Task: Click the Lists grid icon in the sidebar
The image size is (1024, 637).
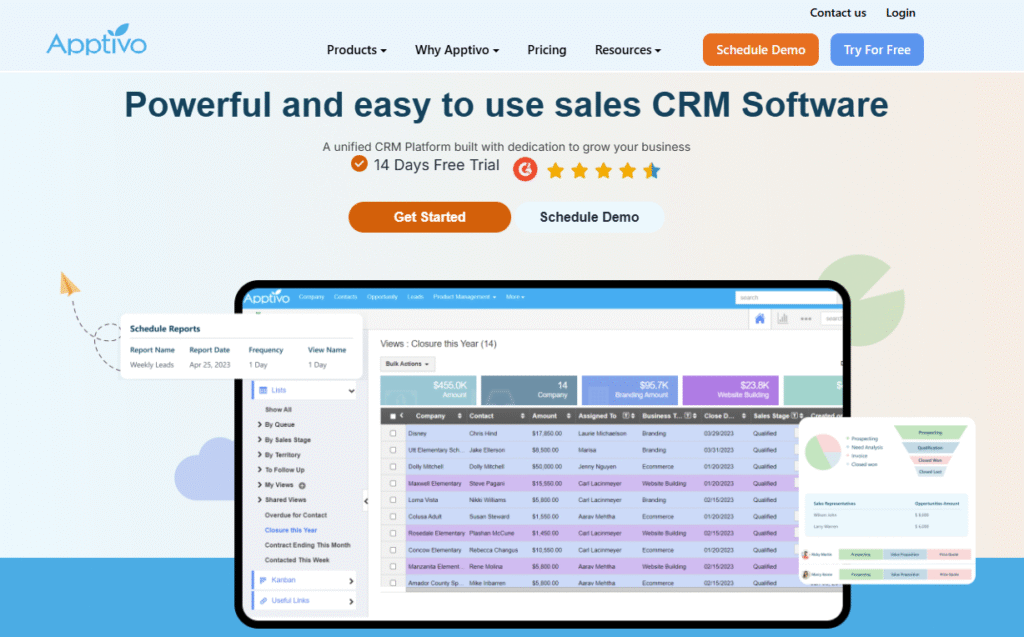Action: tap(263, 390)
